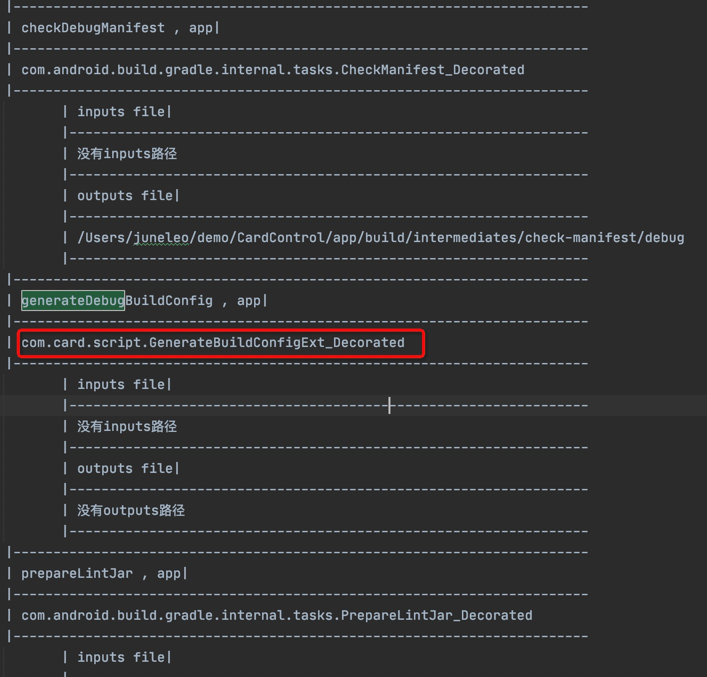707x677 pixels.
Task: Click the first 'outputs file' label
Action: pyautogui.click(x=126, y=196)
